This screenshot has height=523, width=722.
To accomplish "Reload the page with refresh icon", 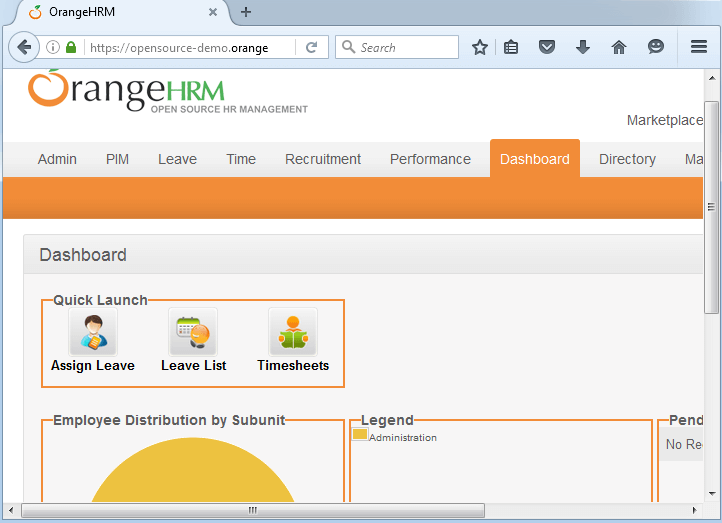I will pyautogui.click(x=312, y=47).
